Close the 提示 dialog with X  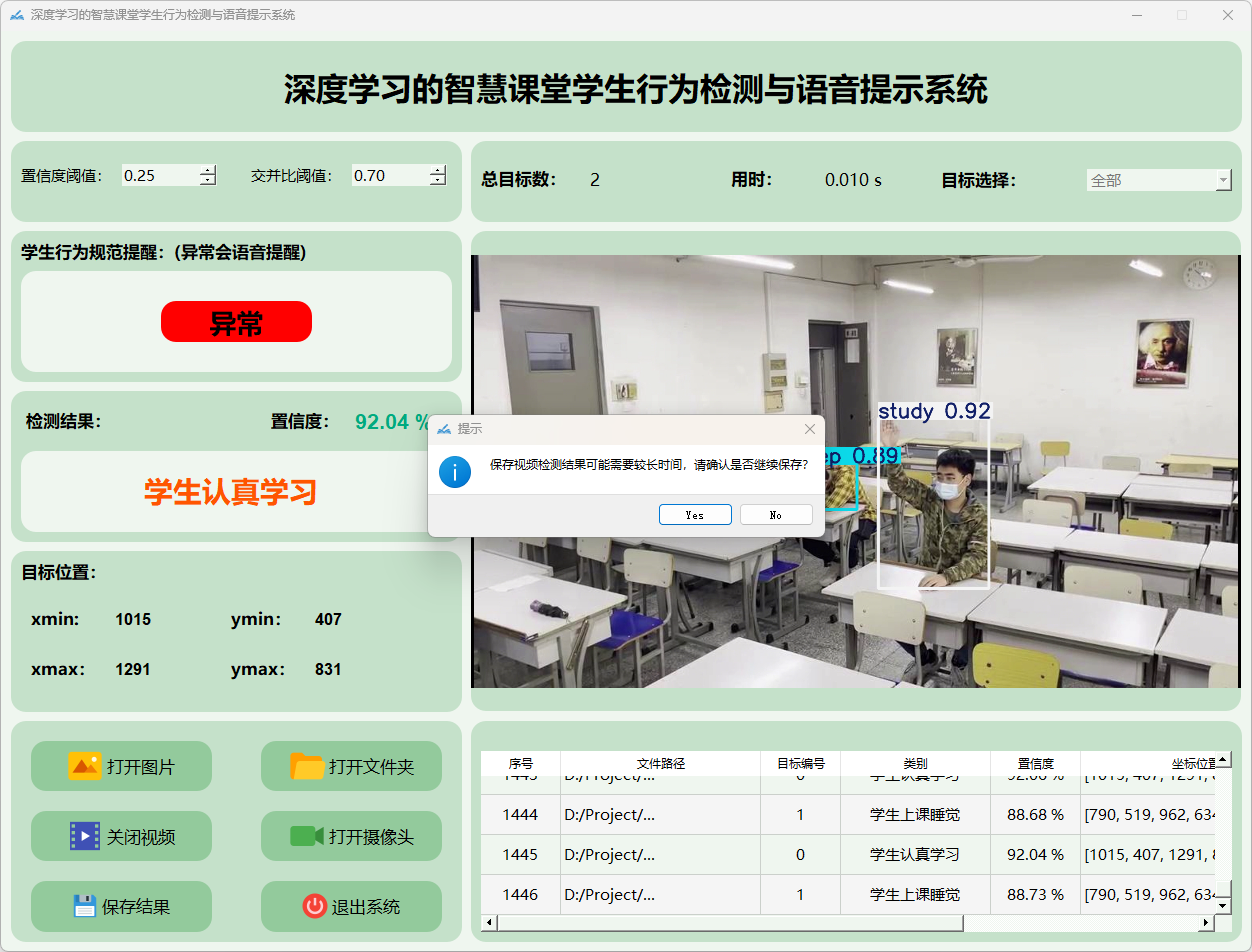(x=810, y=429)
